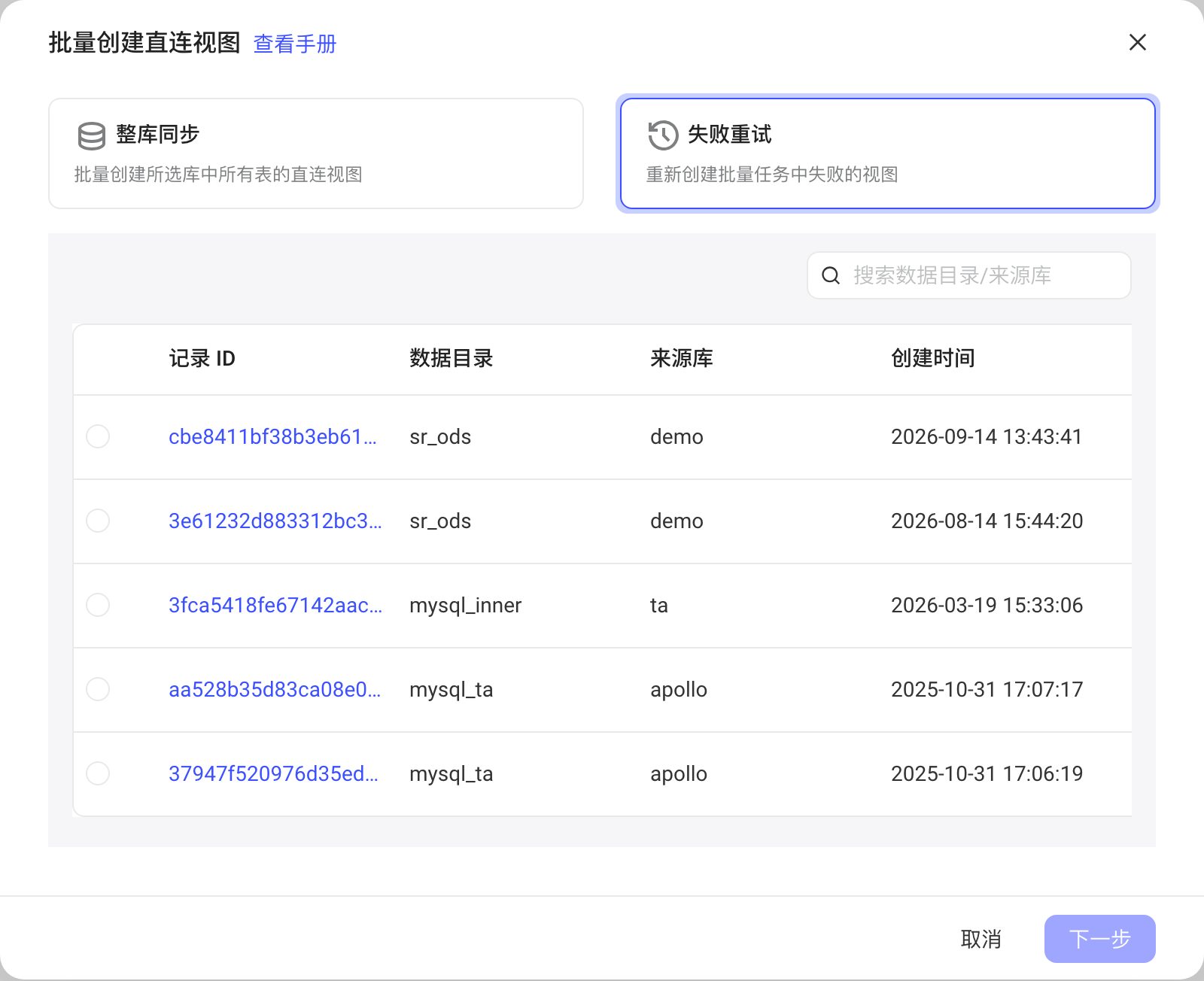This screenshot has width=1204, height=981.
Task: Click the 取消 cancel button
Action: click(981, 939)
